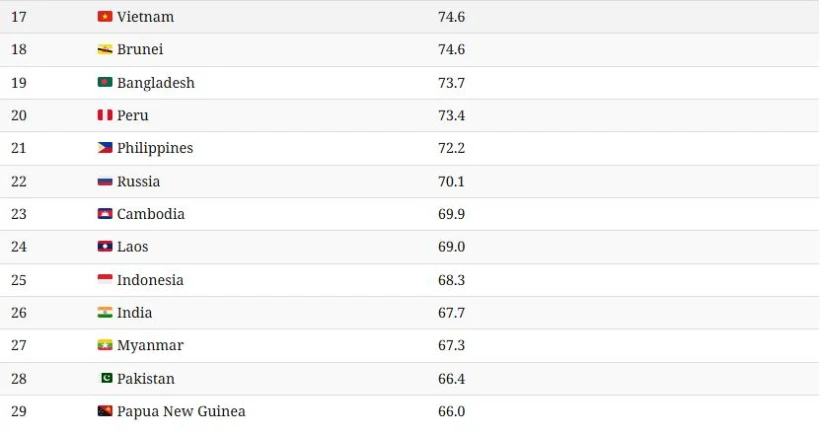This screenshot has width=820, height=435.
Task: Select the Indonesia country name text
Action: 150,280
